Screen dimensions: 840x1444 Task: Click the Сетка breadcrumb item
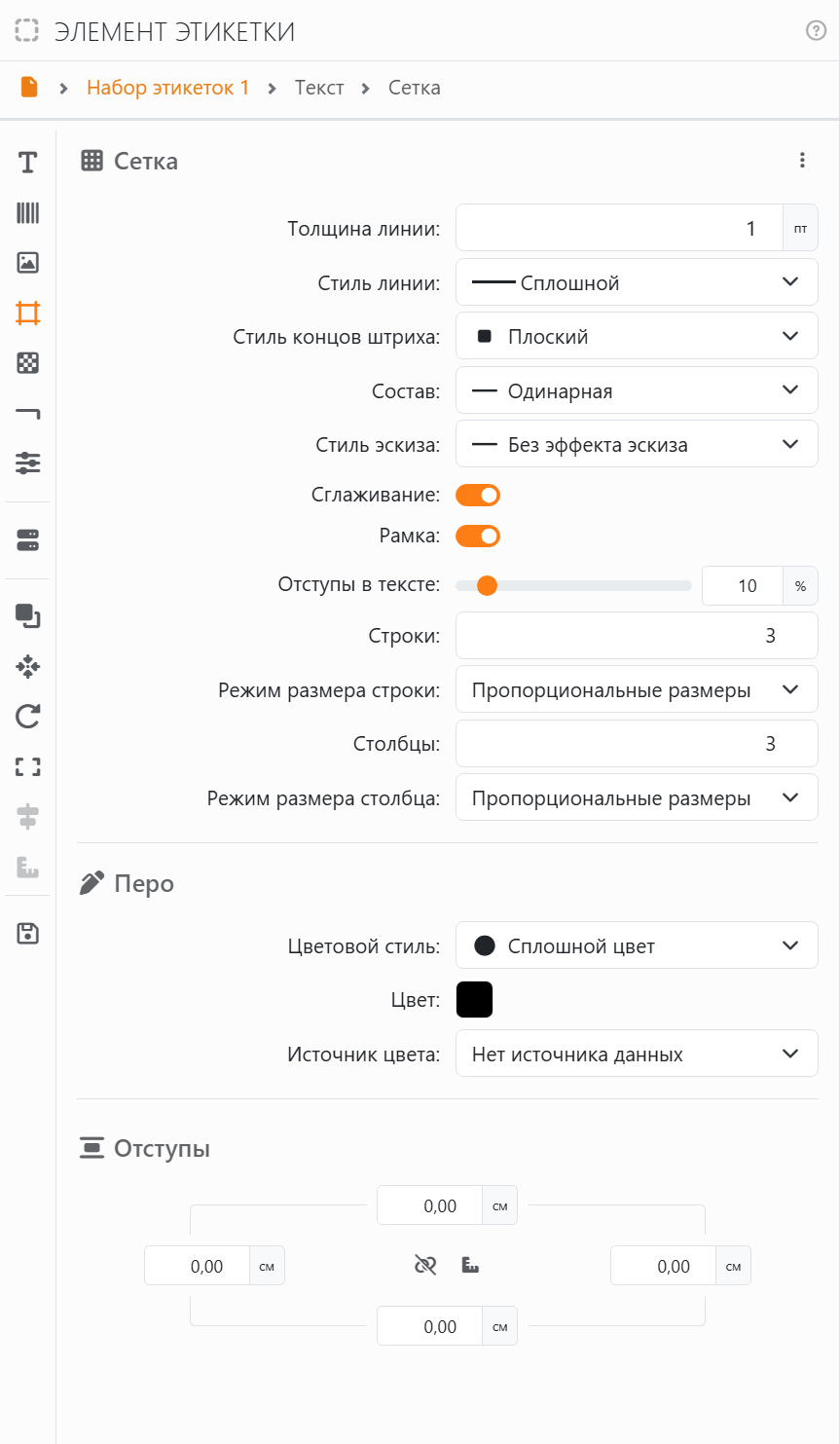415,88
